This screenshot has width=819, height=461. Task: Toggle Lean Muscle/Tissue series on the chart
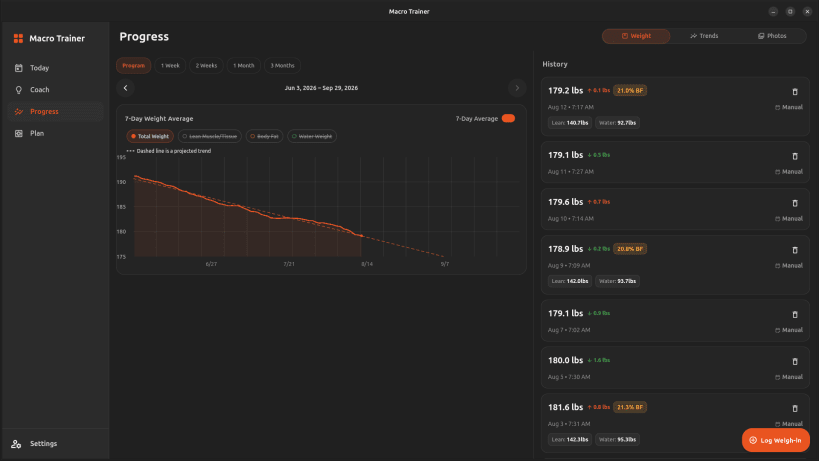(209, 136)
